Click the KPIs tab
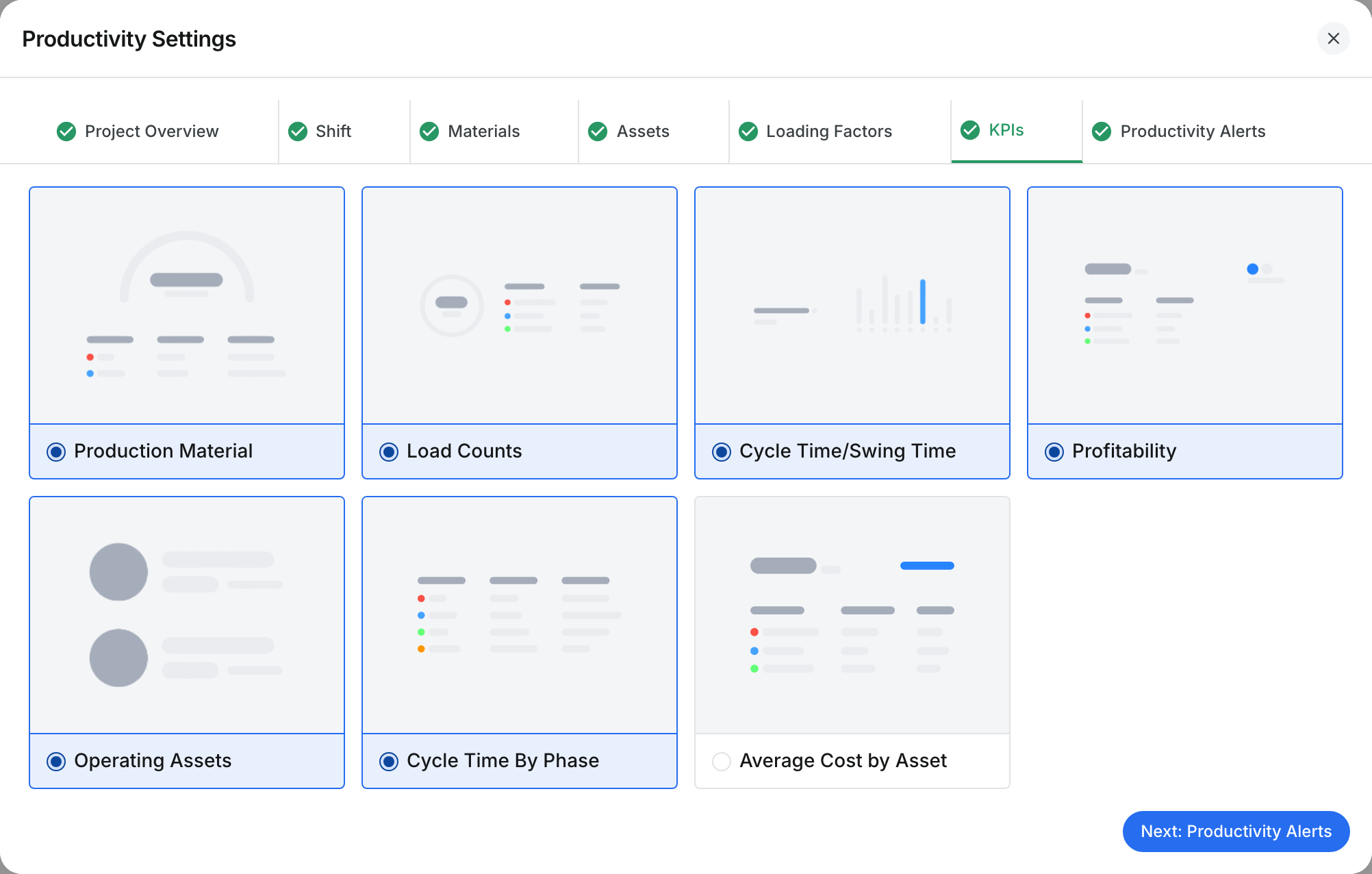 coord(1017,131)
